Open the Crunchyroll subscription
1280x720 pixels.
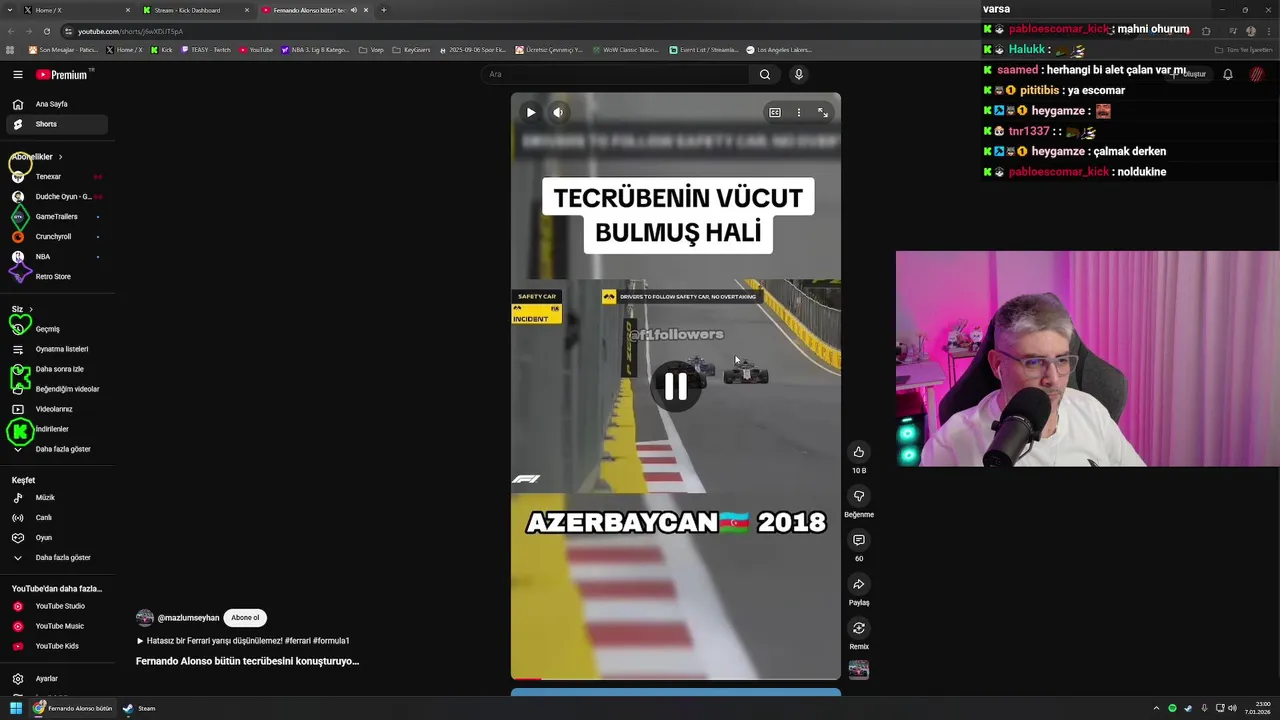point(57,237)
